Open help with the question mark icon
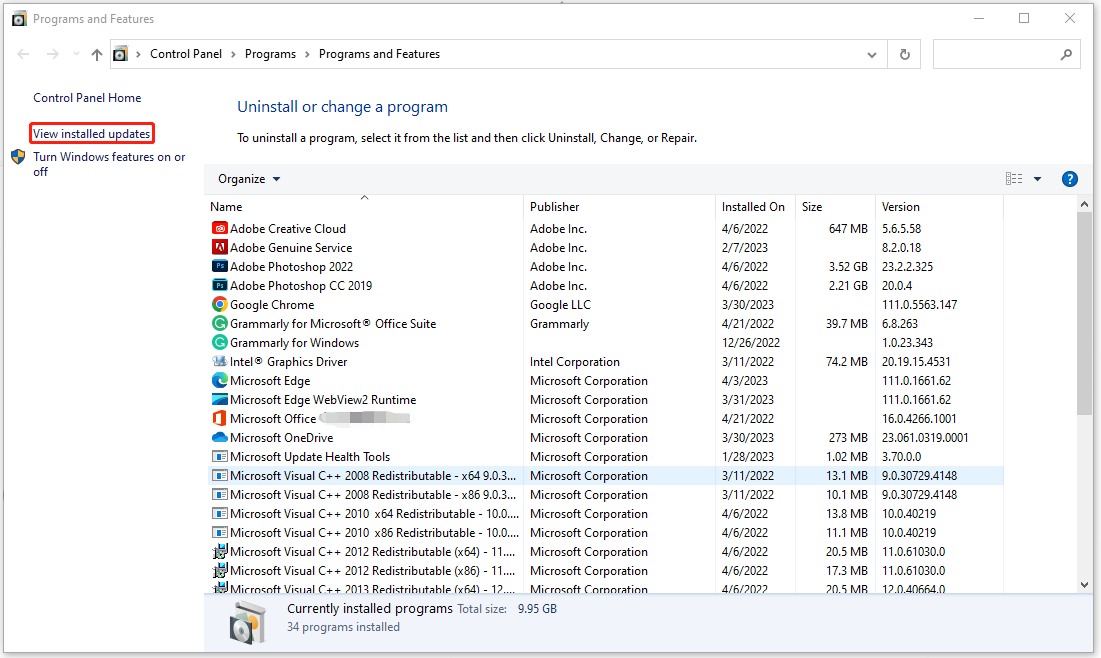The width and height of the screenshot is (1101, 658). point(1069,179)
